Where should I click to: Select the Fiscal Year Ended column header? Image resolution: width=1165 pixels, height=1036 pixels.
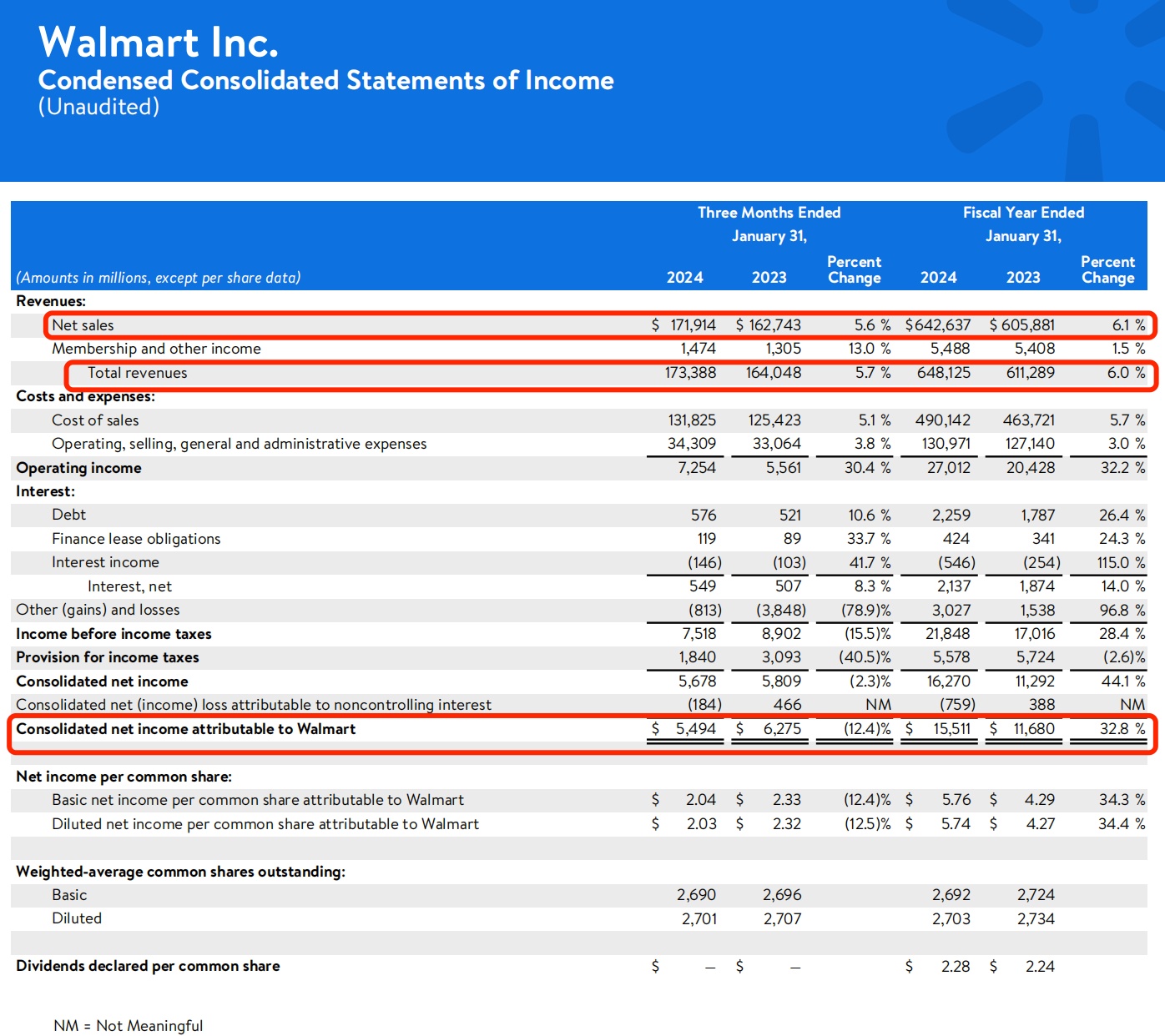(x=1023, y=213)
